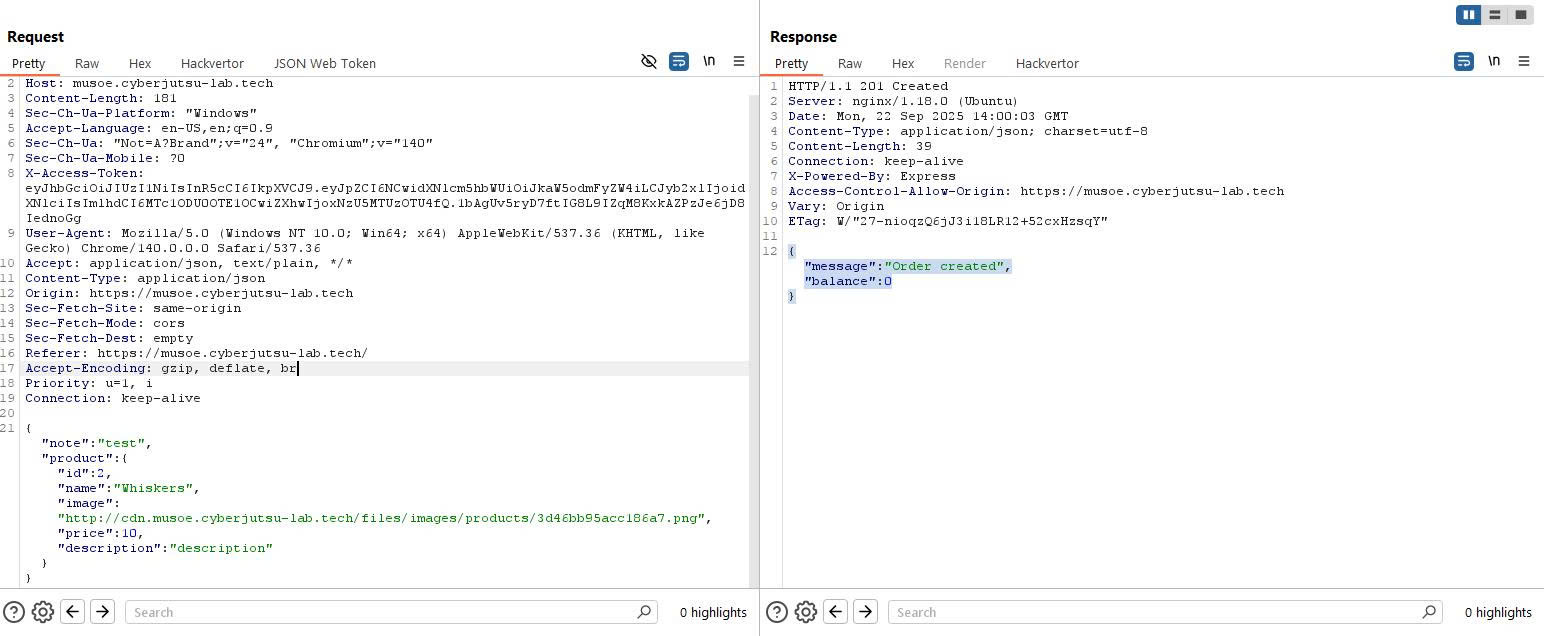Open the Response Hackvertor tab
Image resolution: width=1544 pixels, height=636 pixels.
[x=1047, y=63]
